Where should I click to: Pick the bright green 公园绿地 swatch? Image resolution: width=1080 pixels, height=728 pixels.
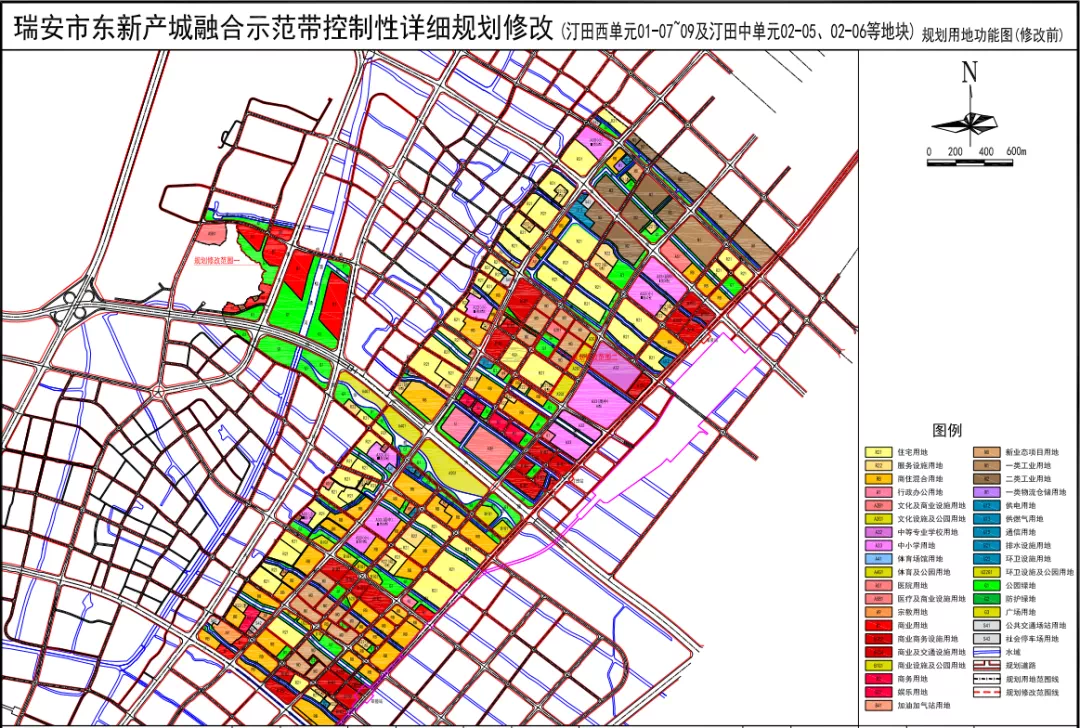click(x=986, y=584)
